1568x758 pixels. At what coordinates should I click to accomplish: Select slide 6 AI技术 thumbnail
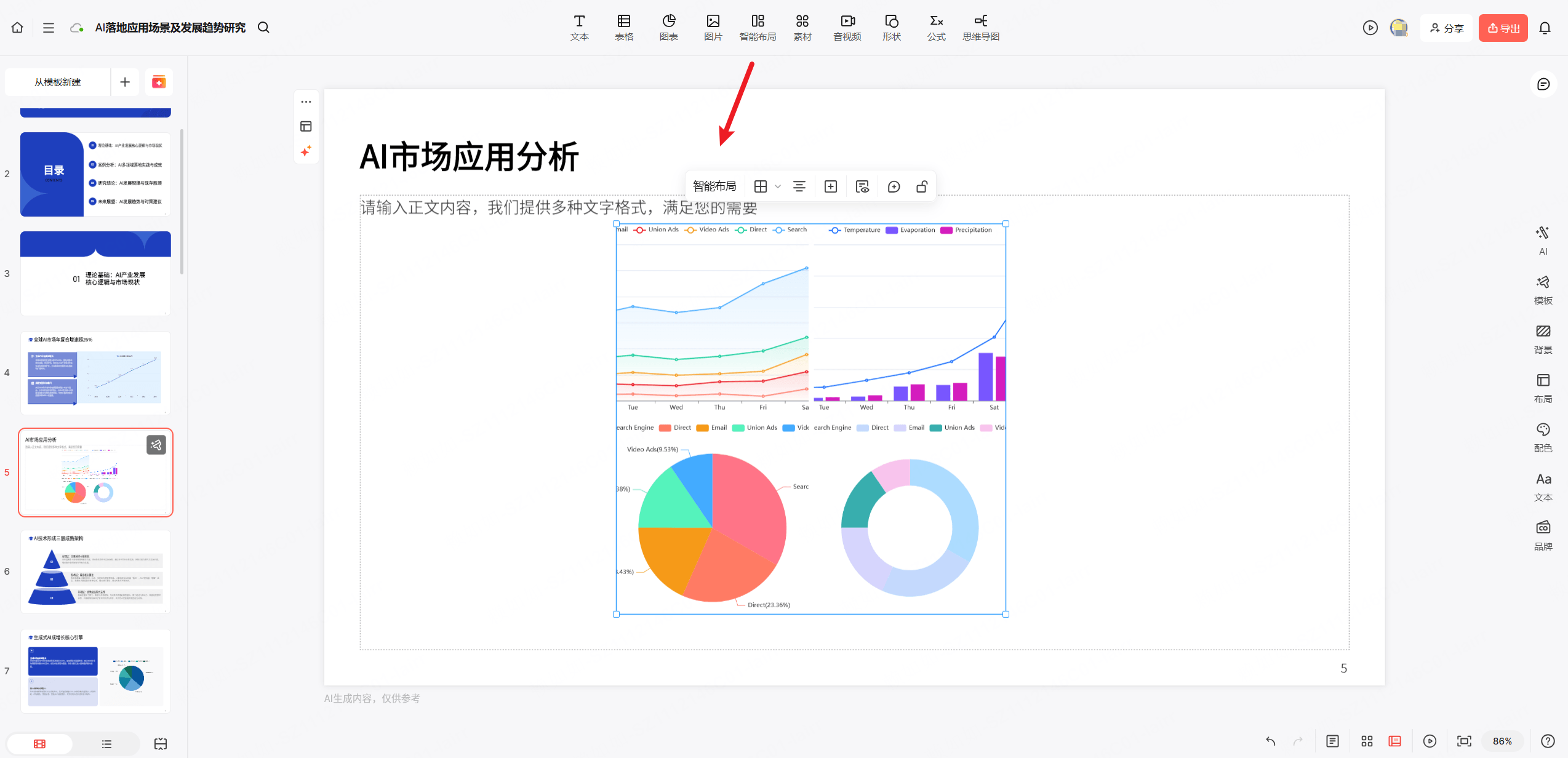tap(95, 572)
